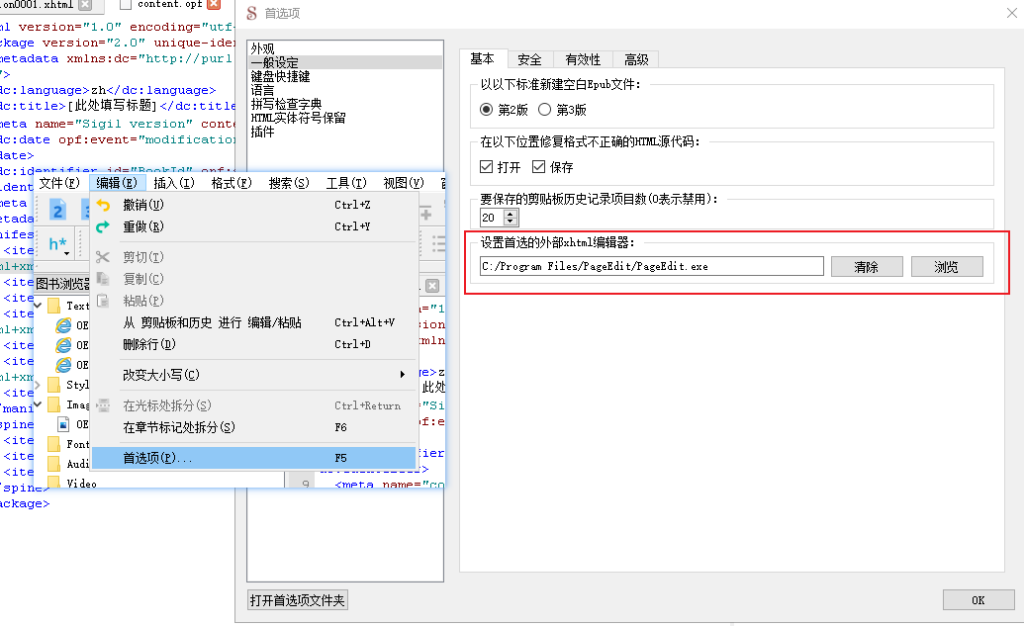Close the content.opf tab

pos(214,5)
